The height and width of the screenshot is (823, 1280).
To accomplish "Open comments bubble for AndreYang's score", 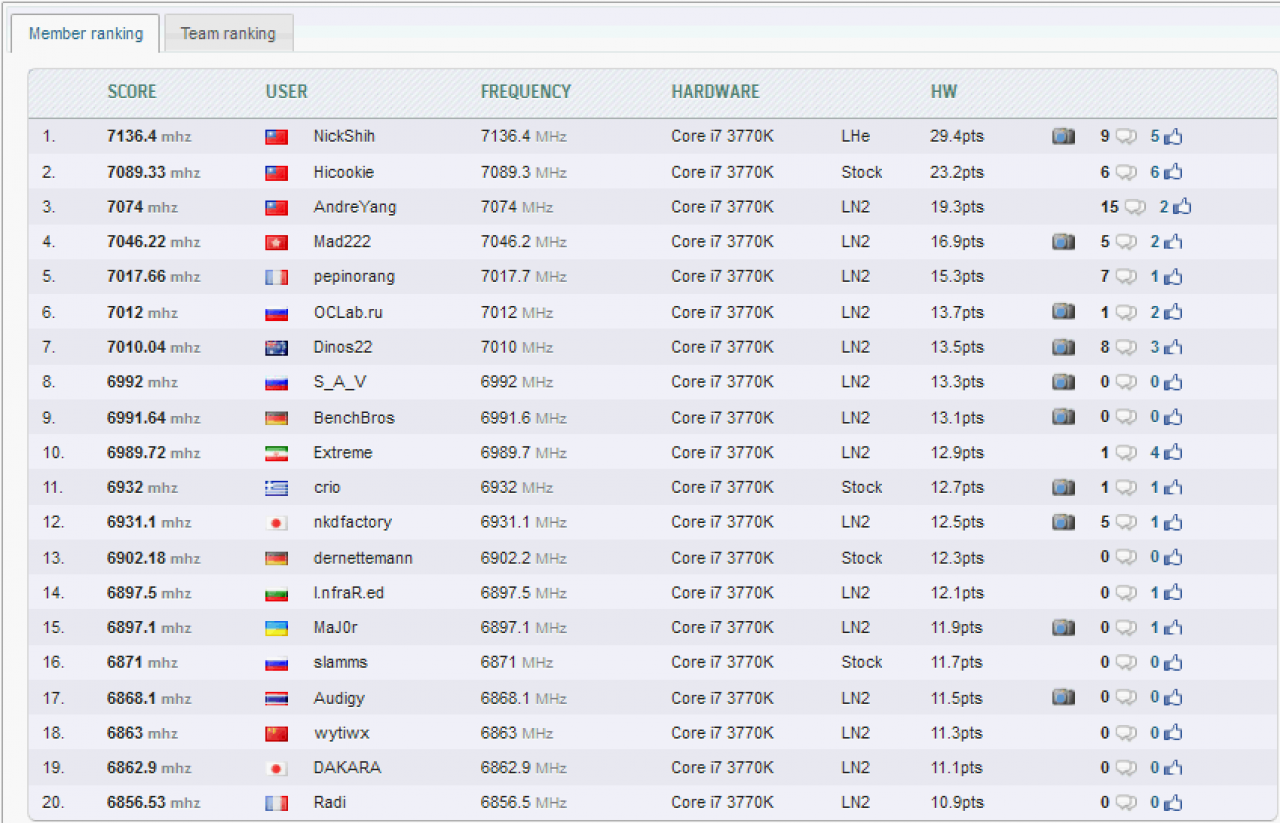I will pyautogui.click(x=1134, y=207).
